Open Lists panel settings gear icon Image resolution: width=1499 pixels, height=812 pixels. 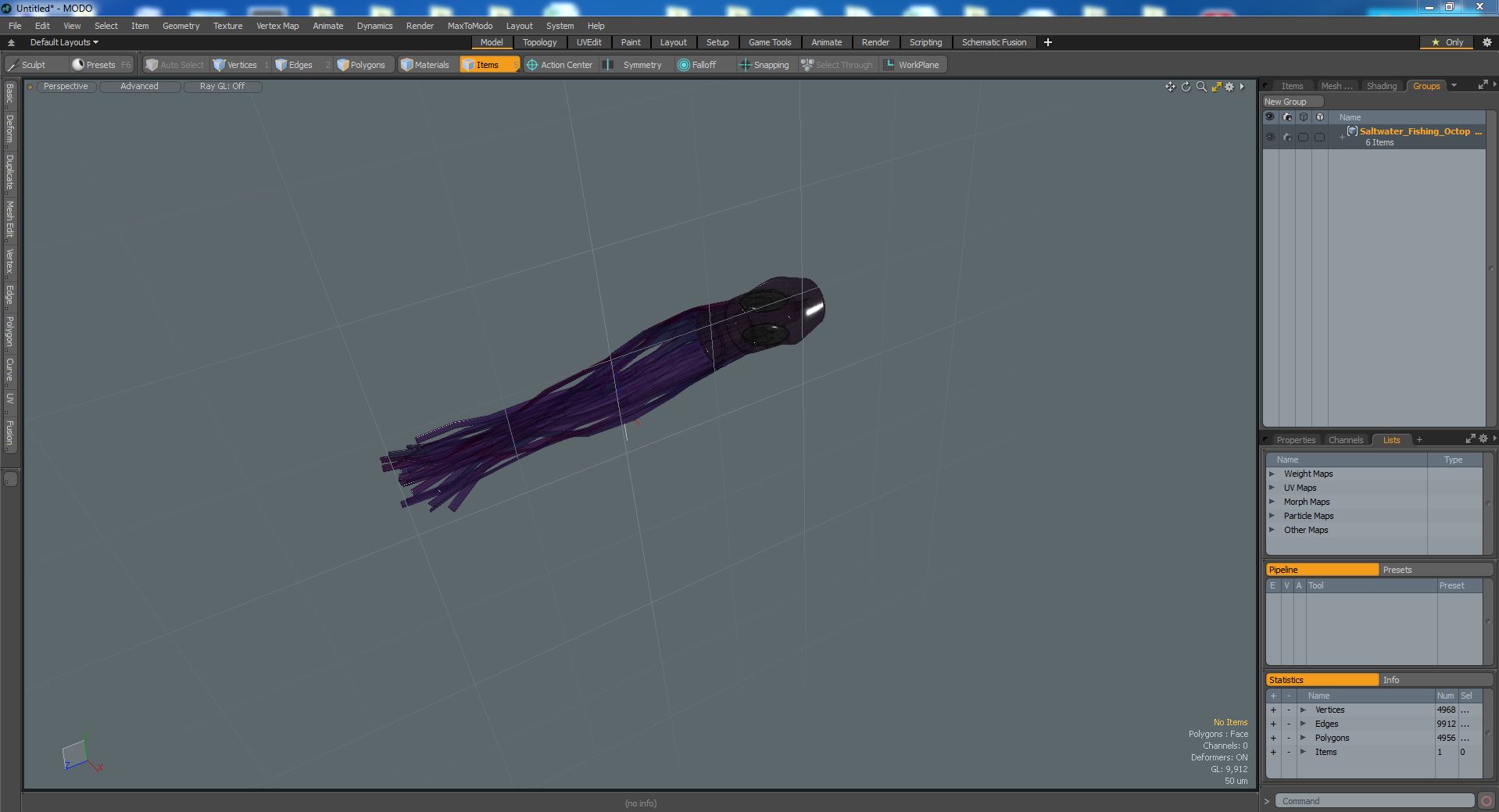click(x=1483, y=438)
